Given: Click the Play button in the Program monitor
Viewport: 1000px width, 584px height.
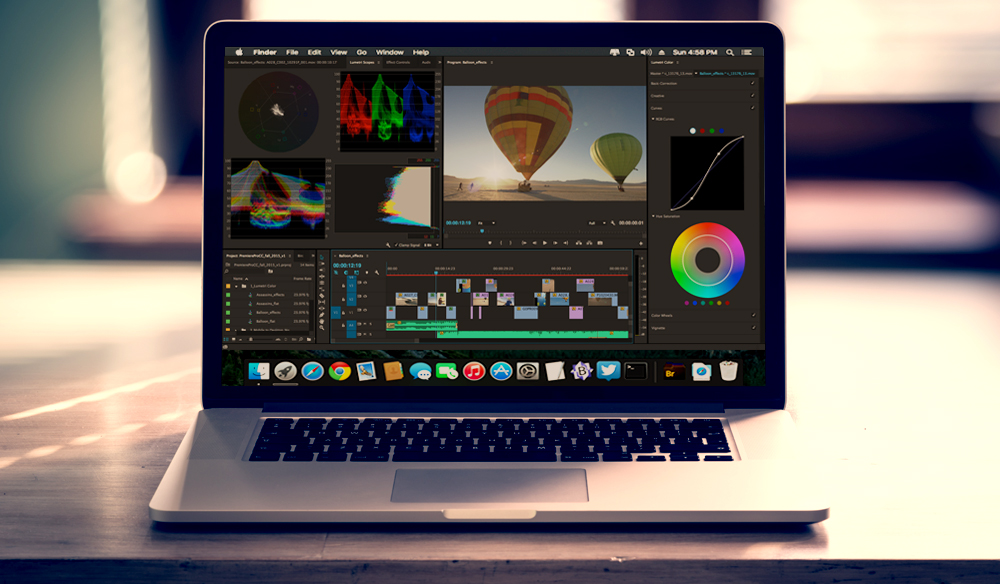Looking at the screenshot, I should click(544, 242).
